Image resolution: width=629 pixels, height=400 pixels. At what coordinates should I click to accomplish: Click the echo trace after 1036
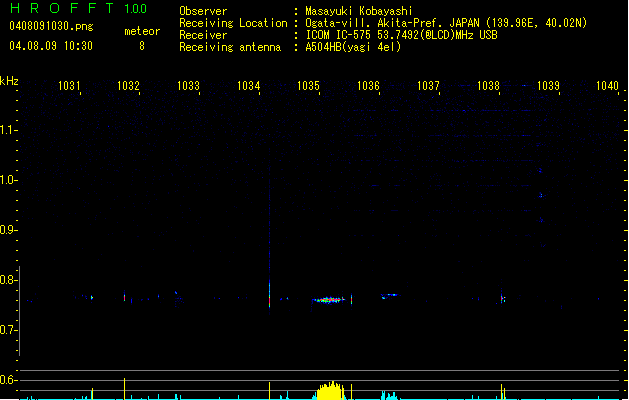(x=389, y=296)
